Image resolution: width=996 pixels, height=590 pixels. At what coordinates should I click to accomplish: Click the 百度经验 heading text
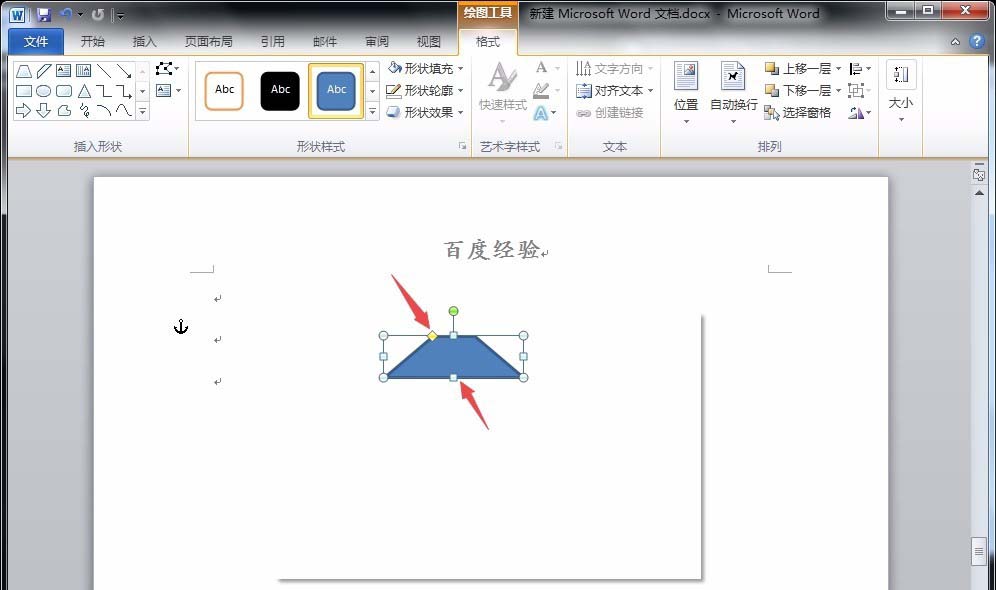492,250
